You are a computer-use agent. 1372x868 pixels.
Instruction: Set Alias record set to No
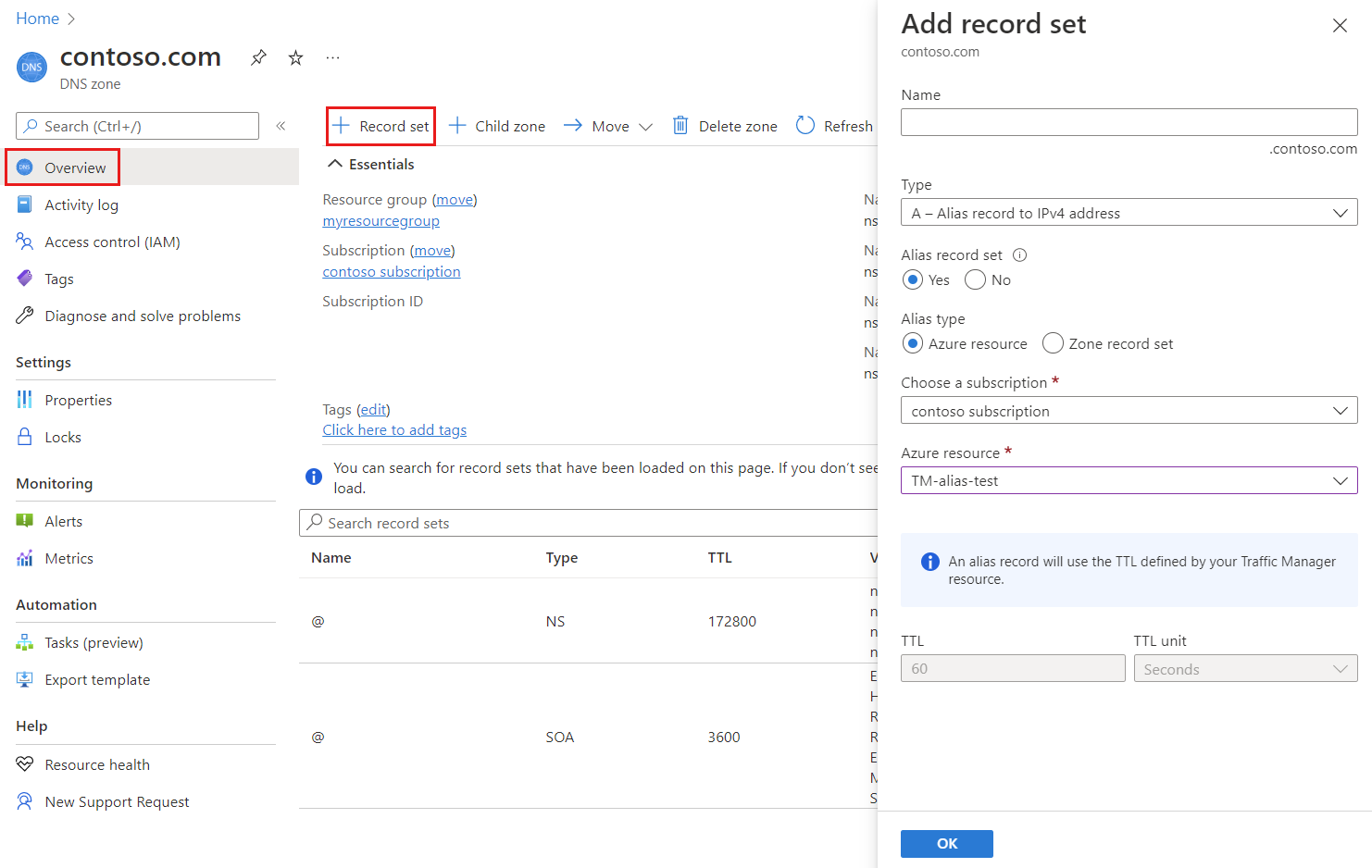[976, 279]
